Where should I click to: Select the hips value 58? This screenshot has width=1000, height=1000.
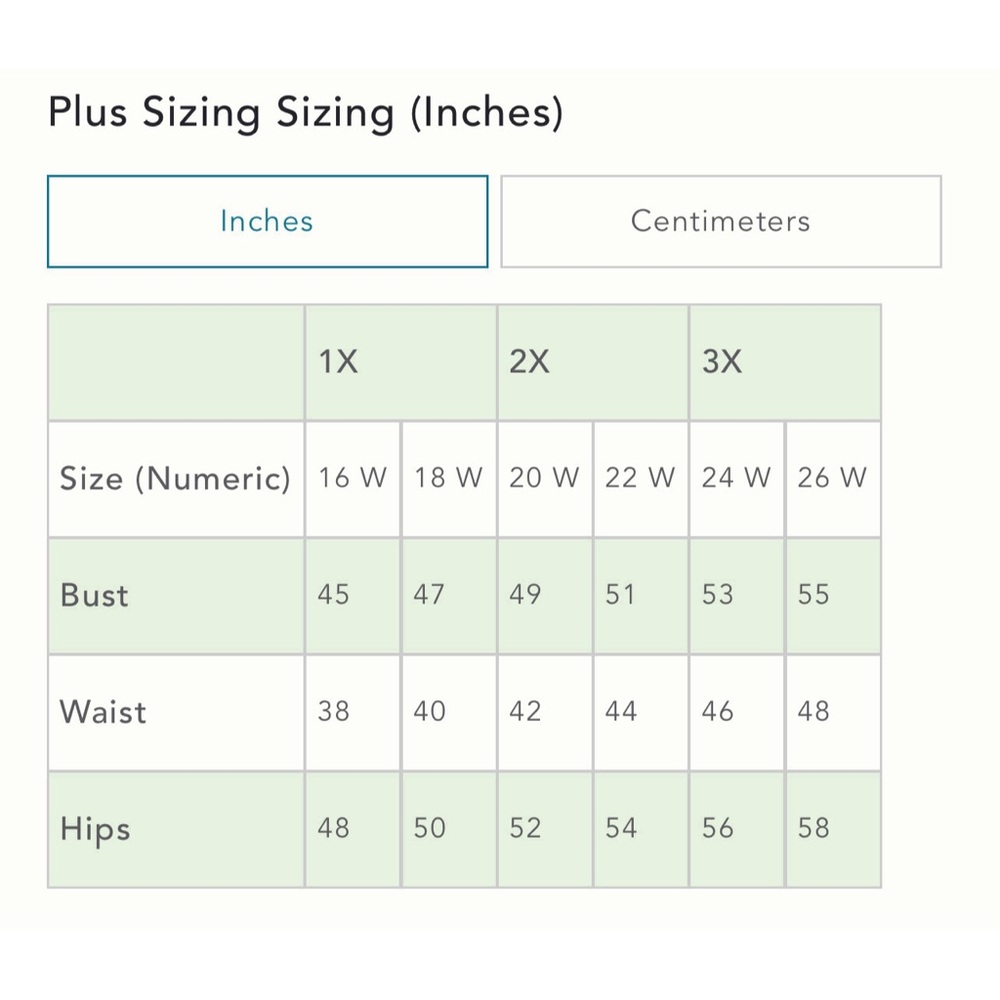[x=814, y=829]
